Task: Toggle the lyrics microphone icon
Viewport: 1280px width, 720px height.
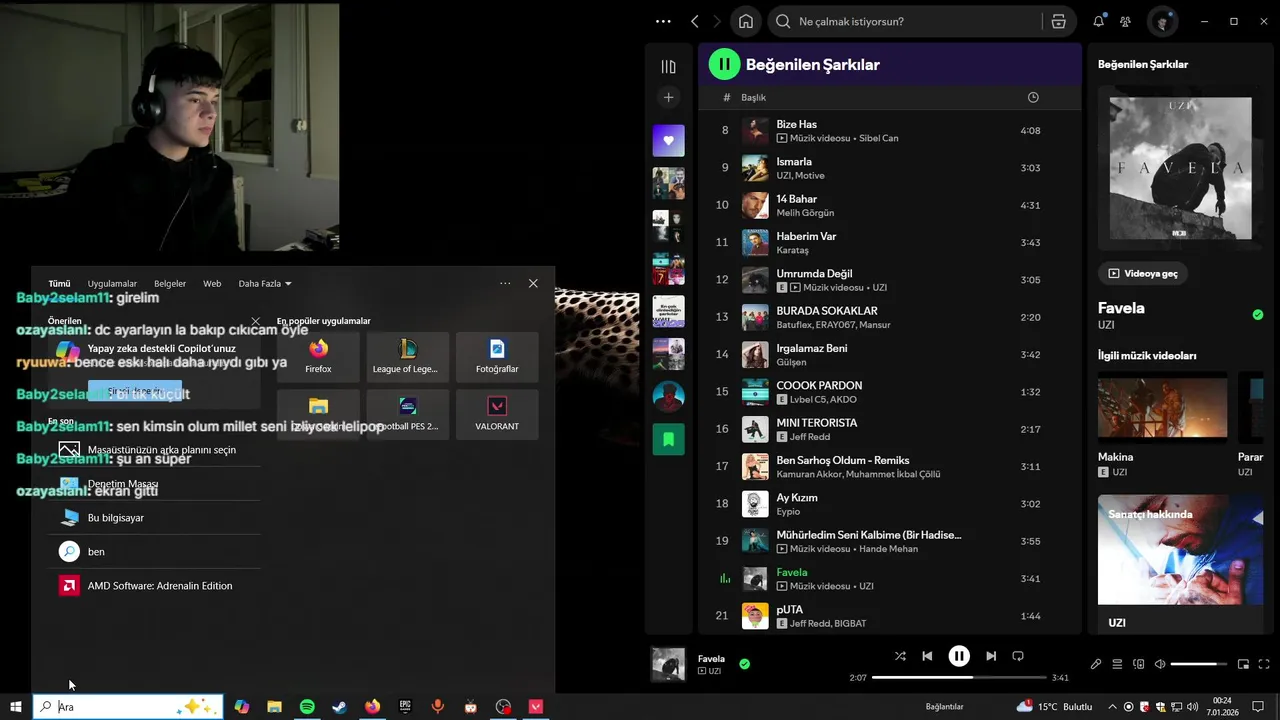Action: click(1096, 664)
